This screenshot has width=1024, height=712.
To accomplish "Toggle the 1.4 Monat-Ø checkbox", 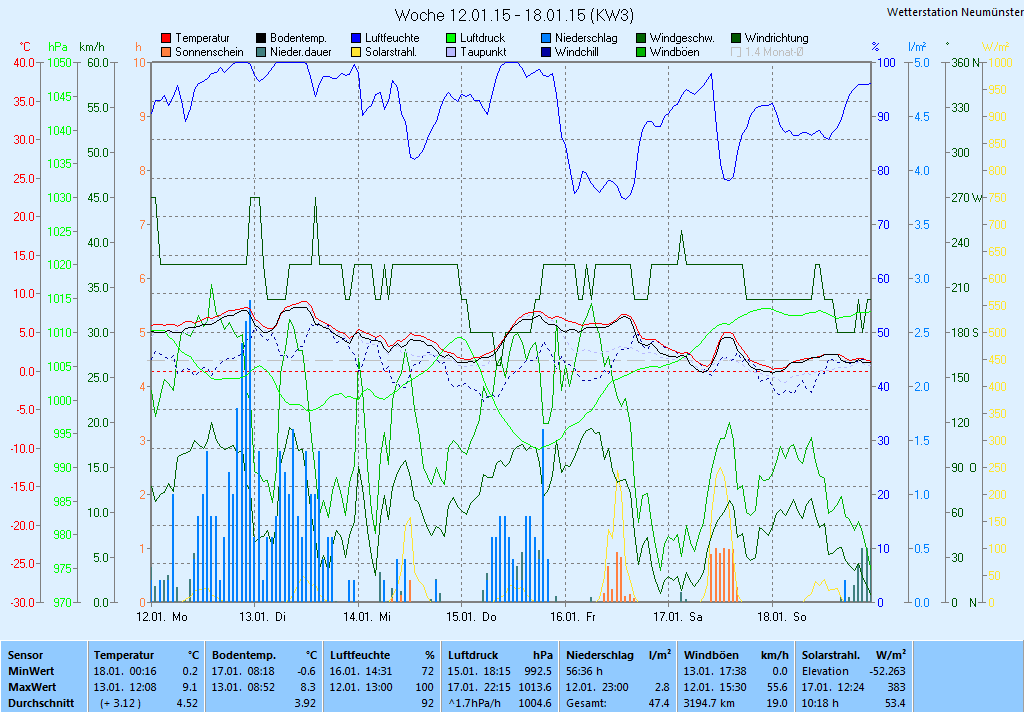I will coord(736,52).
